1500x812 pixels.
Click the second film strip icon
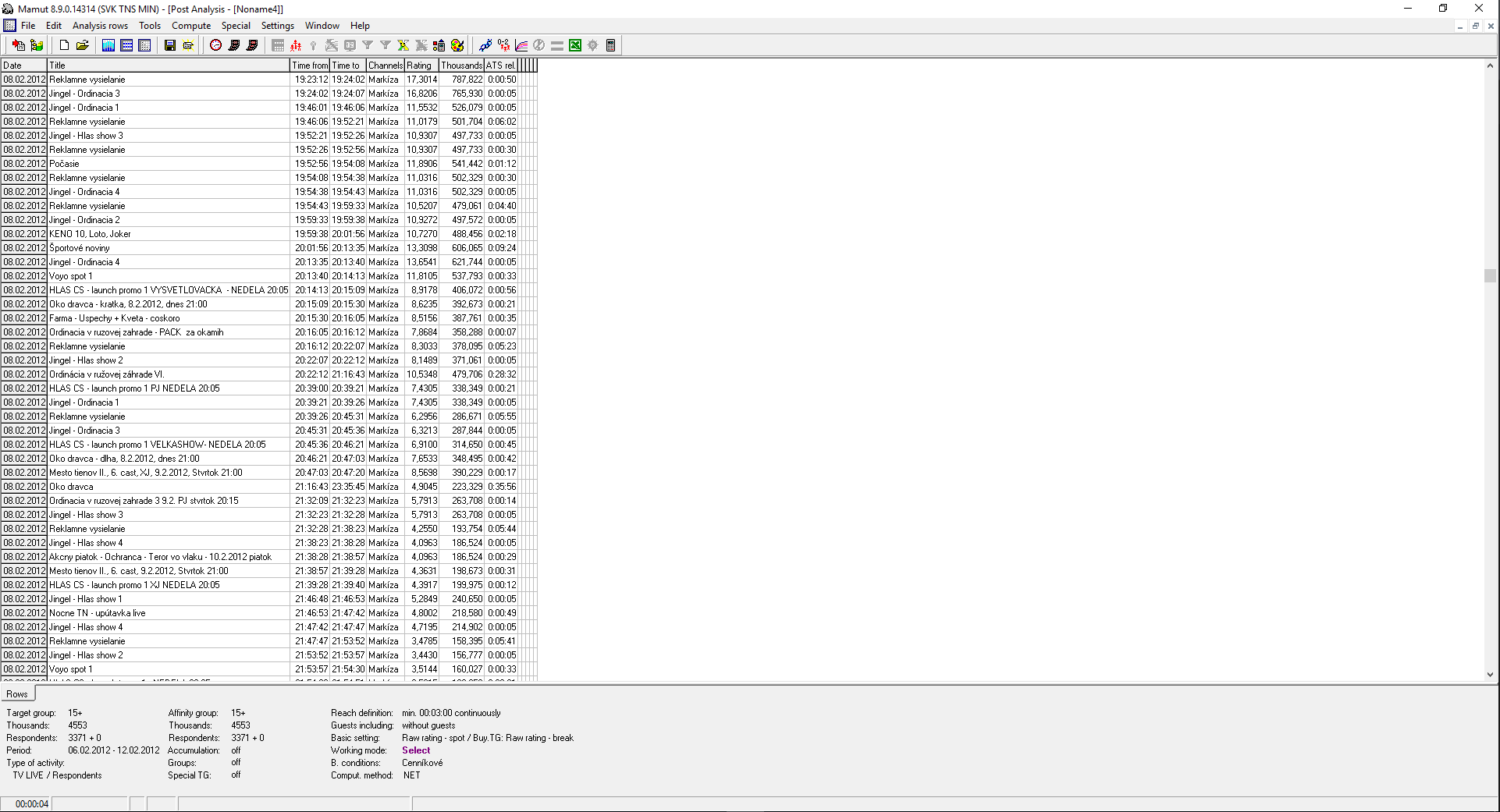tap(252, 45)
